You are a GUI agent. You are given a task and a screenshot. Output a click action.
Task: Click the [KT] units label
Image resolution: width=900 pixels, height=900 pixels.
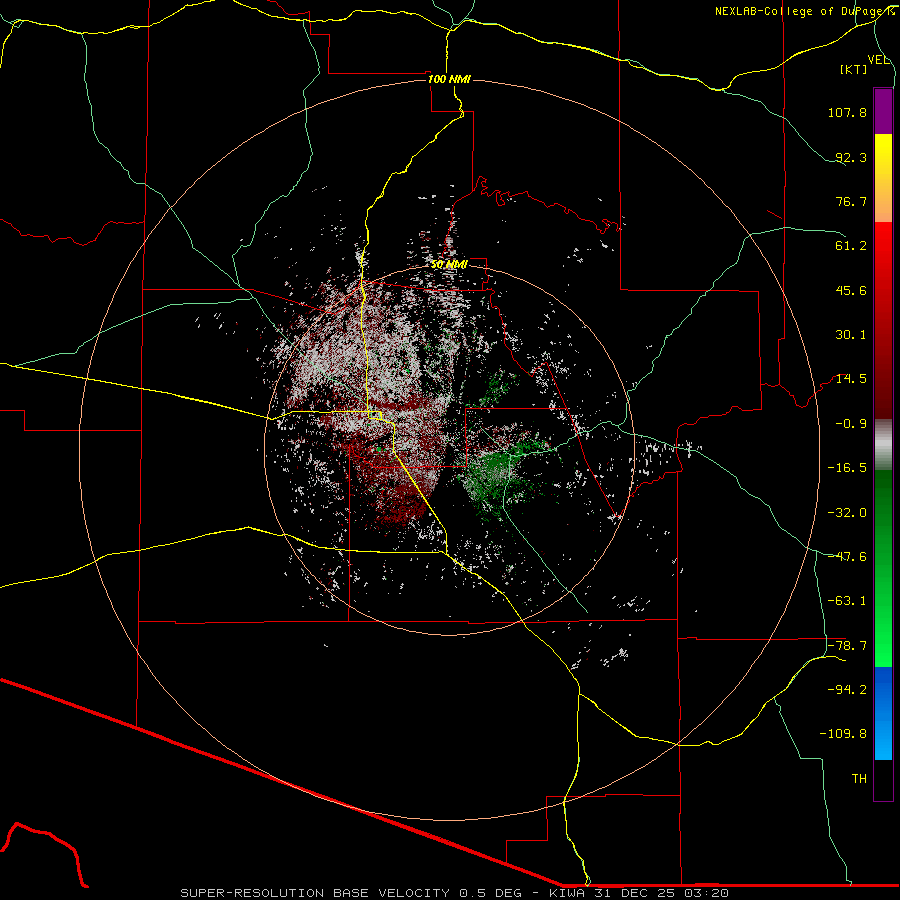point(854,69)
